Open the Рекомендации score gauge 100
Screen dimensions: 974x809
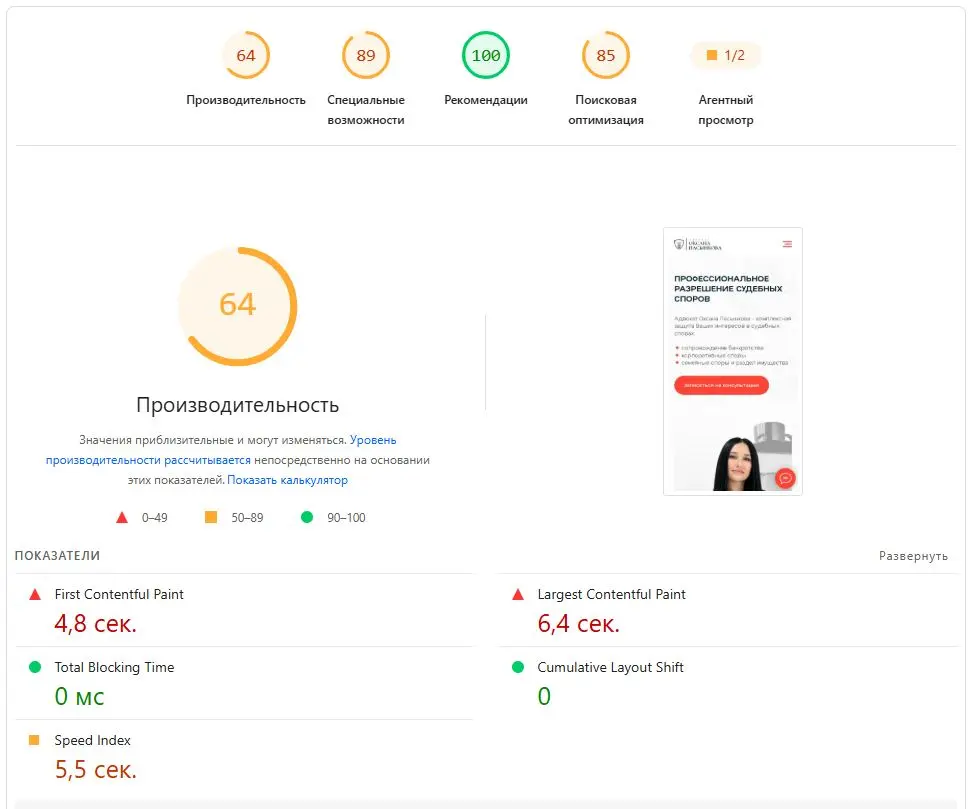(486, 55)
